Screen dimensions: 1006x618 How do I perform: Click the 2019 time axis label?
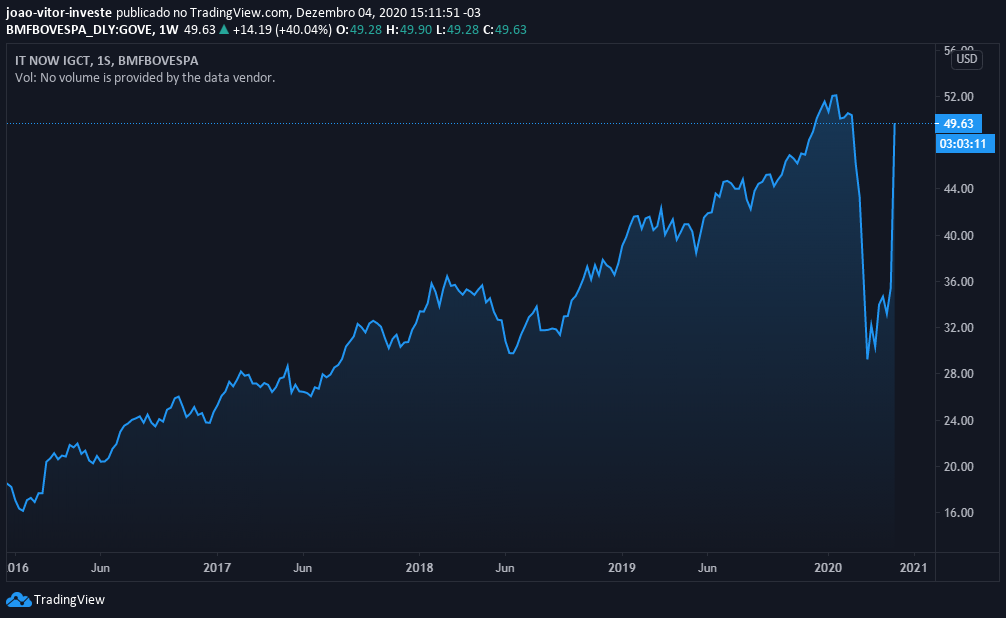(x=622, y=568)
